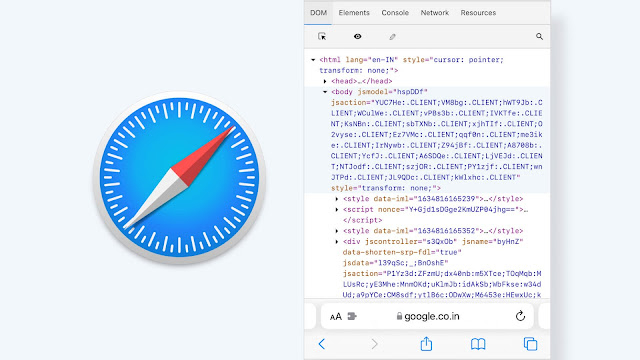Open the Resources tab
Screen dimensions: 640x360
click(x=478, y=13)
